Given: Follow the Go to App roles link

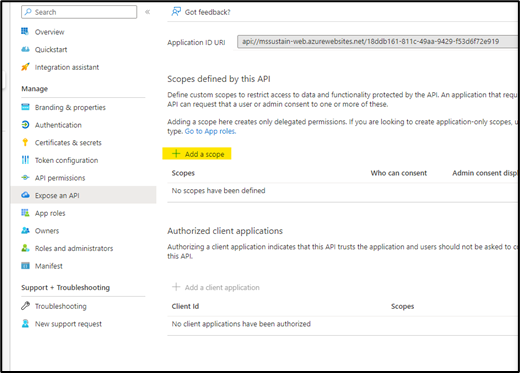Looking at the screenshot, I should tap(210, 131).
